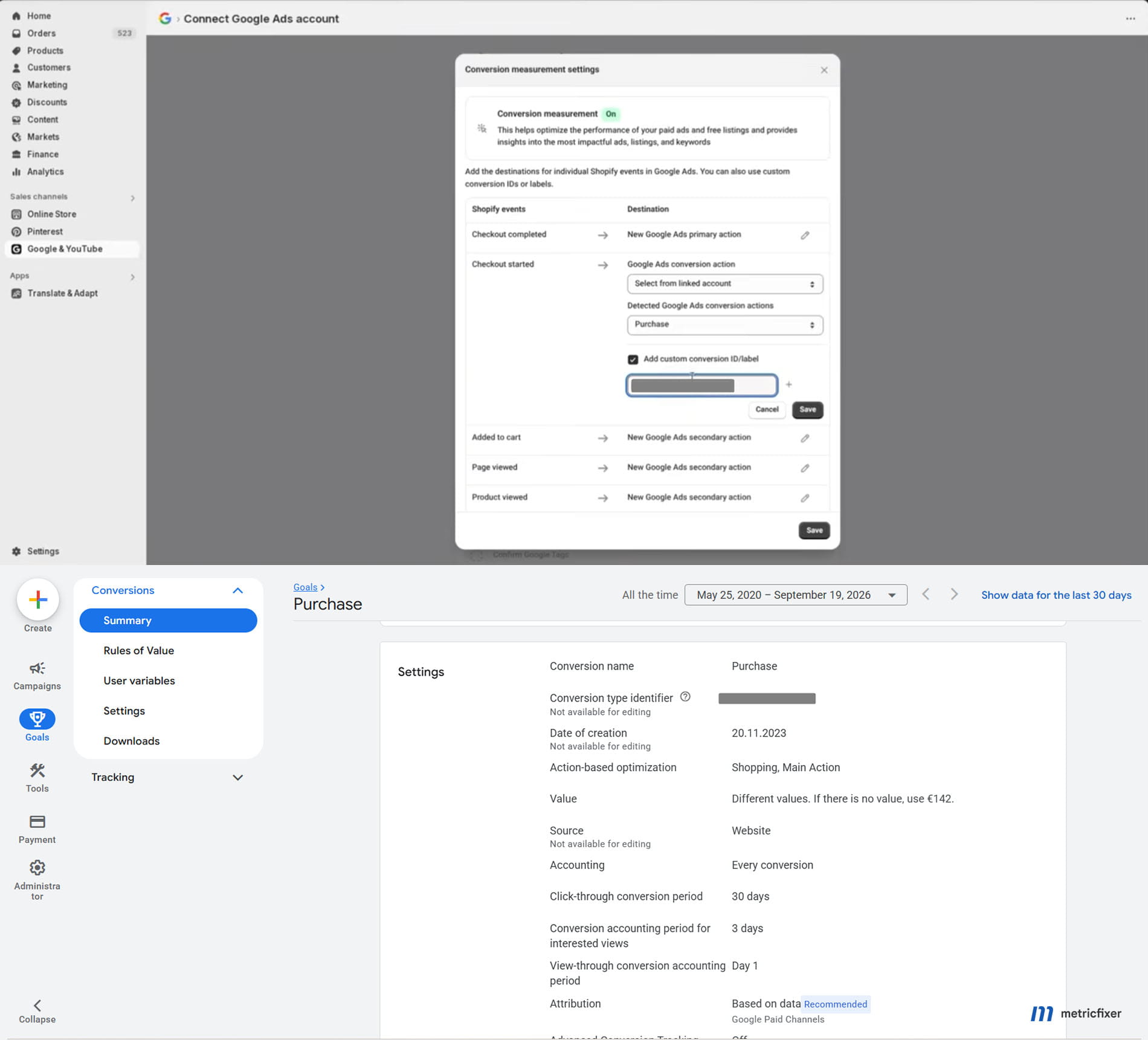Click the Google logo in header breadcrumb
The image size is (1148, 1040).
[x=165, y=19]
